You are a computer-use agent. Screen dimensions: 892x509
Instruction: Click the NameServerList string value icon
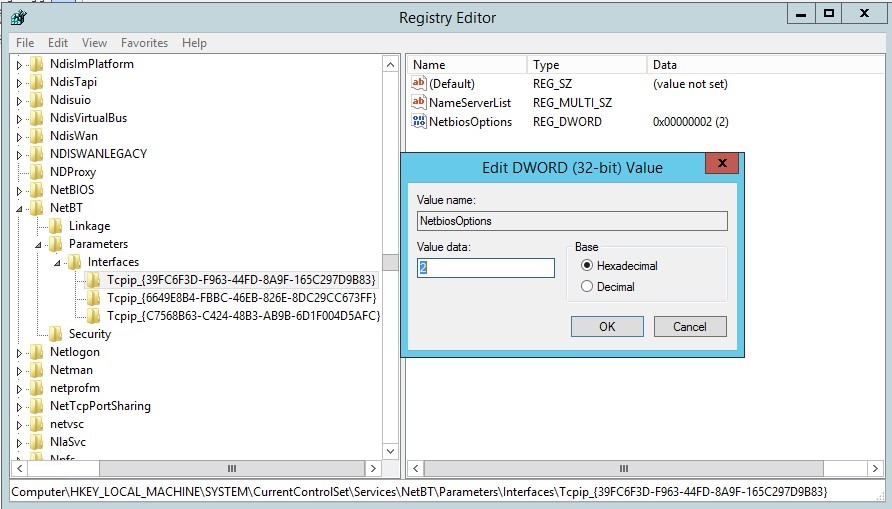(x=419, y=103)
